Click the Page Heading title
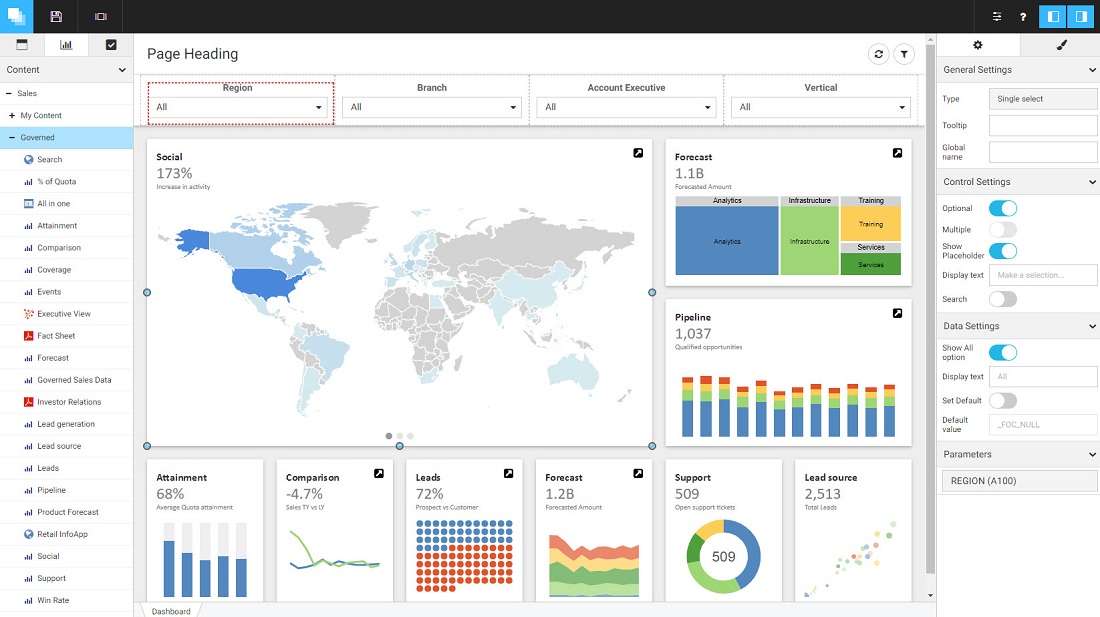Viewport: 1100px width, 617px height. 192,54
